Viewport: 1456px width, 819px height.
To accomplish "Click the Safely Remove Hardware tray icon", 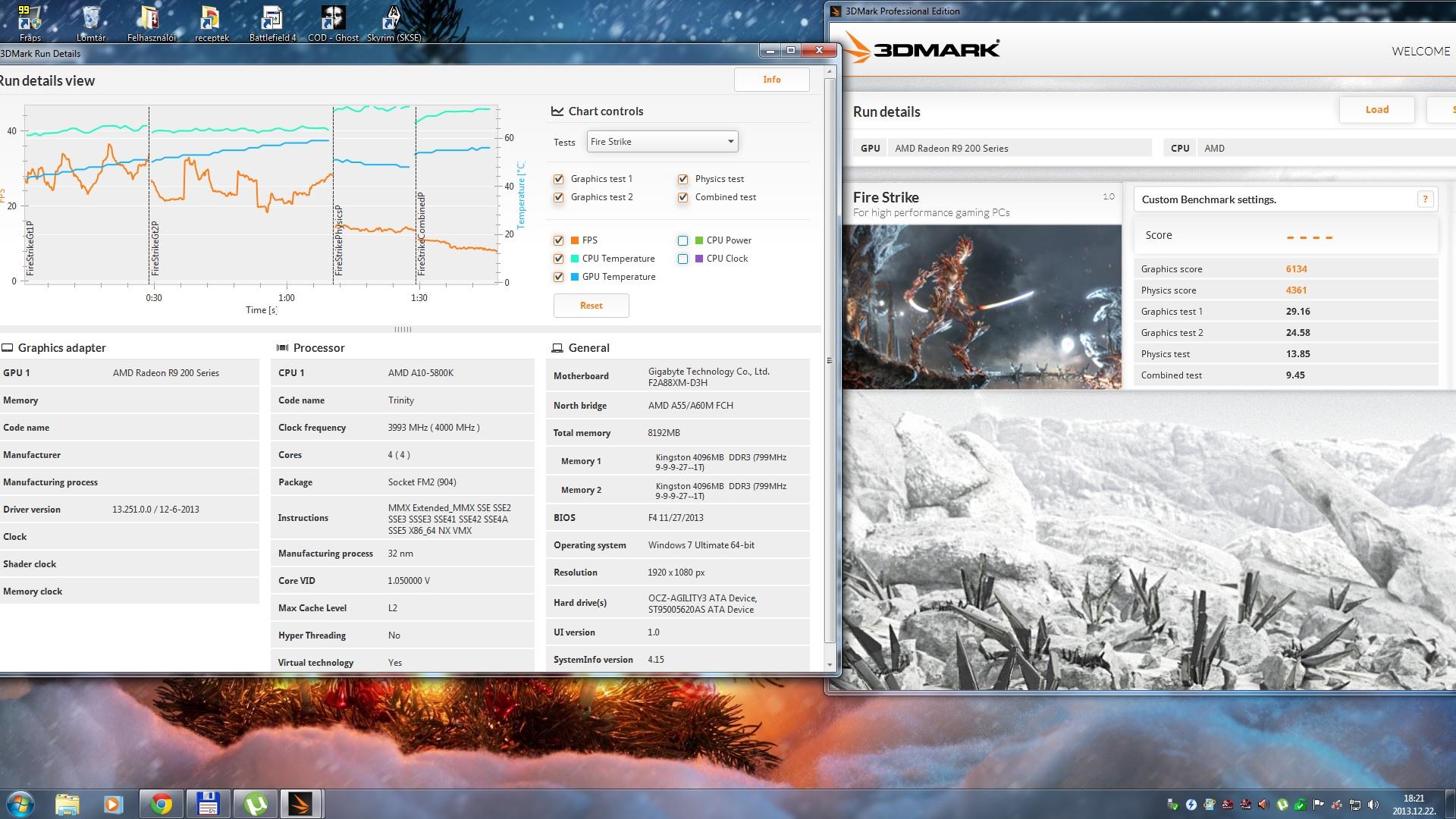I will point(1172,805).
